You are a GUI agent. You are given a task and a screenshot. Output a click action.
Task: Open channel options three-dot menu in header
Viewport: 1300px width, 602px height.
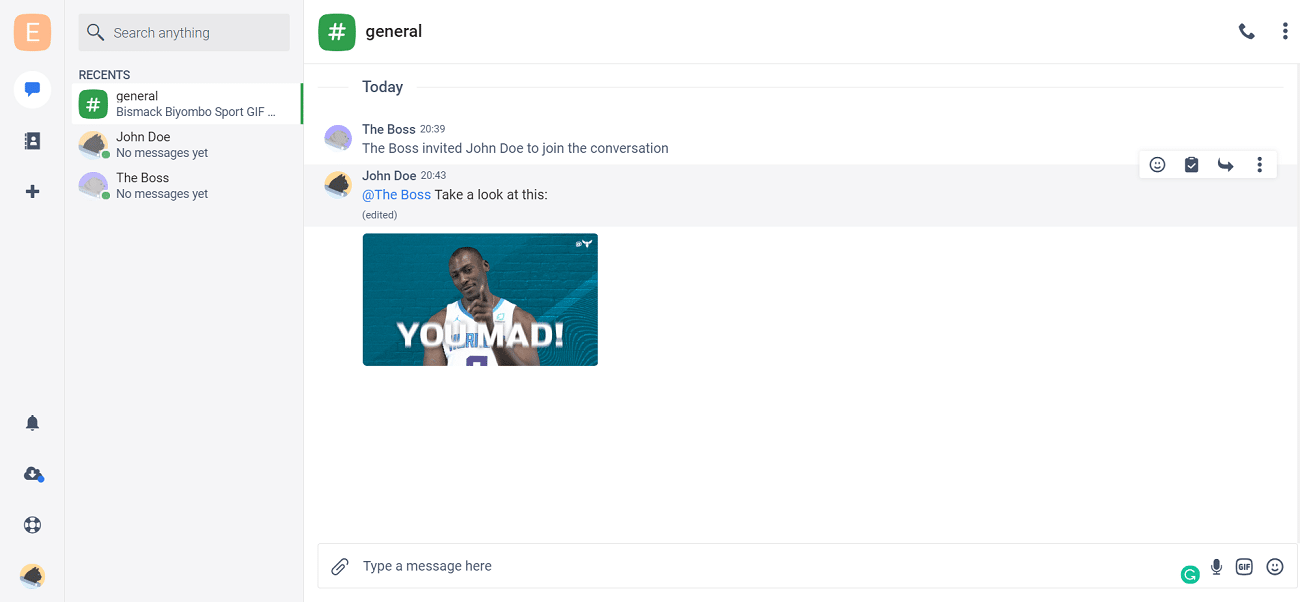(x=1285, y=32)
